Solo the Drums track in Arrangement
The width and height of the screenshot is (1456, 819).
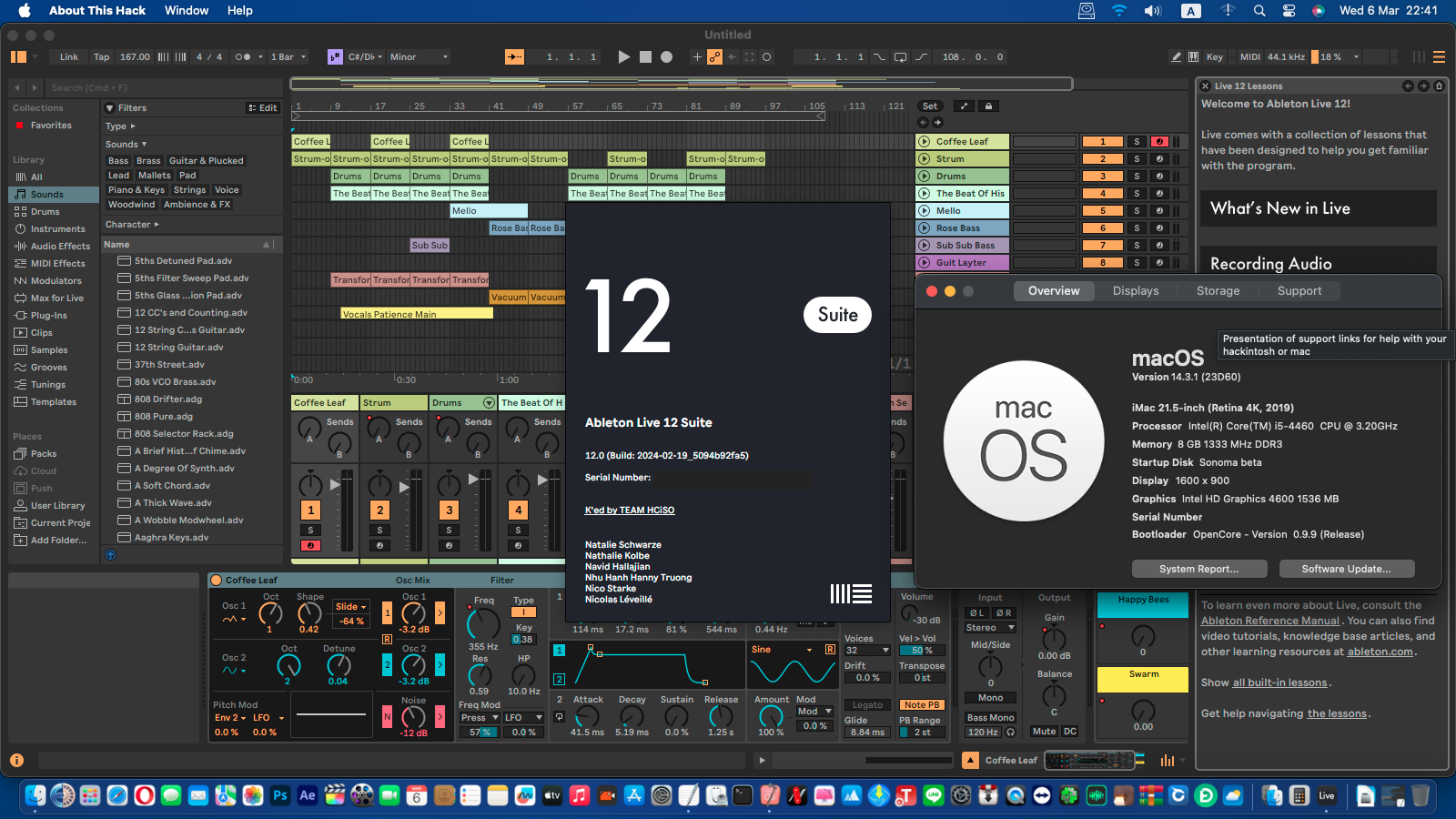(x=1137, y=177)
